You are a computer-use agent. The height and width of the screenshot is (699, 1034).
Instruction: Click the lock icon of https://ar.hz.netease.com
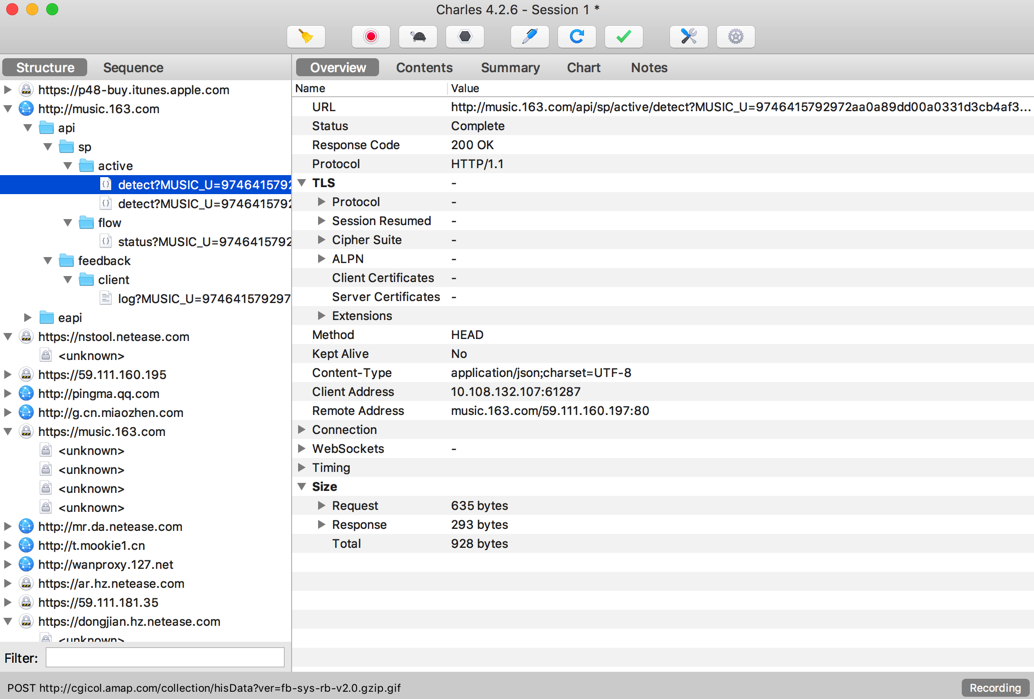26,584
